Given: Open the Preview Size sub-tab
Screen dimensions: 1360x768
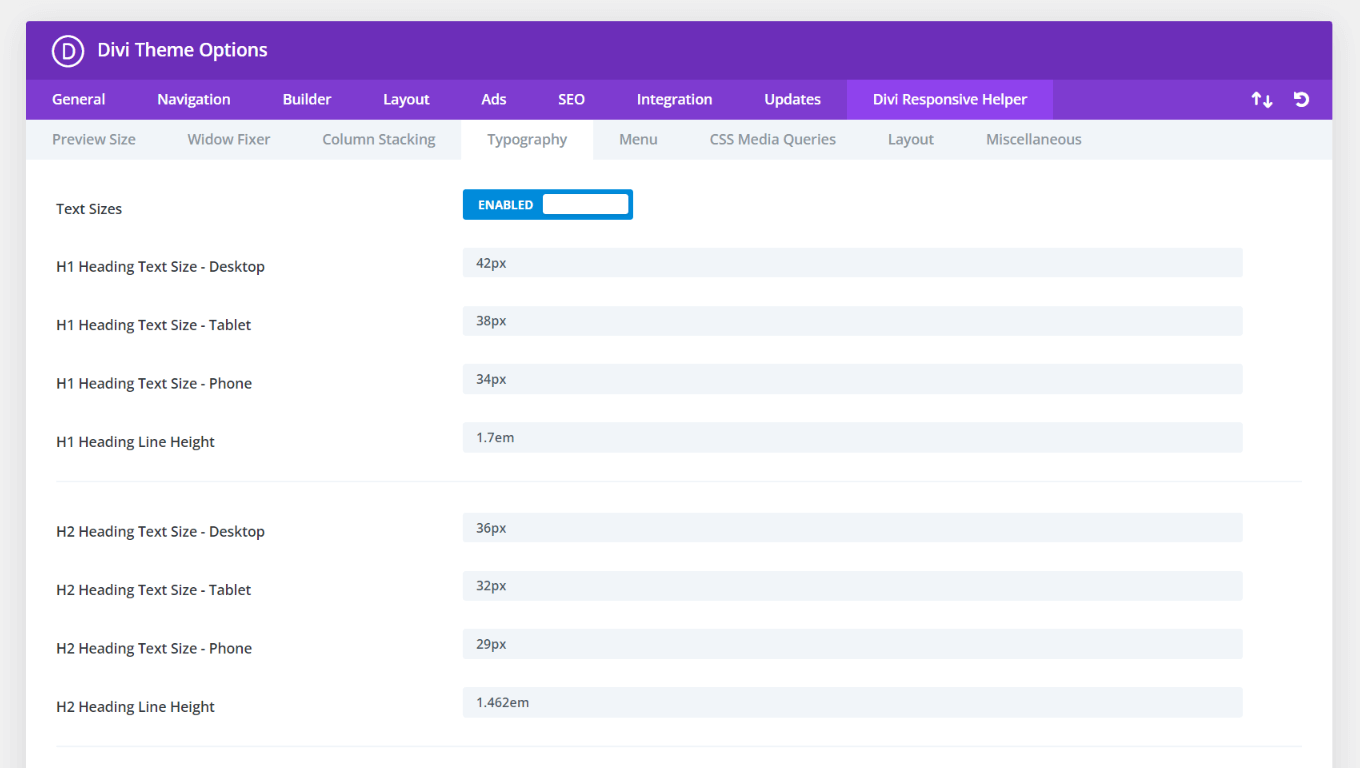Looking at the screenshot, I should coord(94,140).
